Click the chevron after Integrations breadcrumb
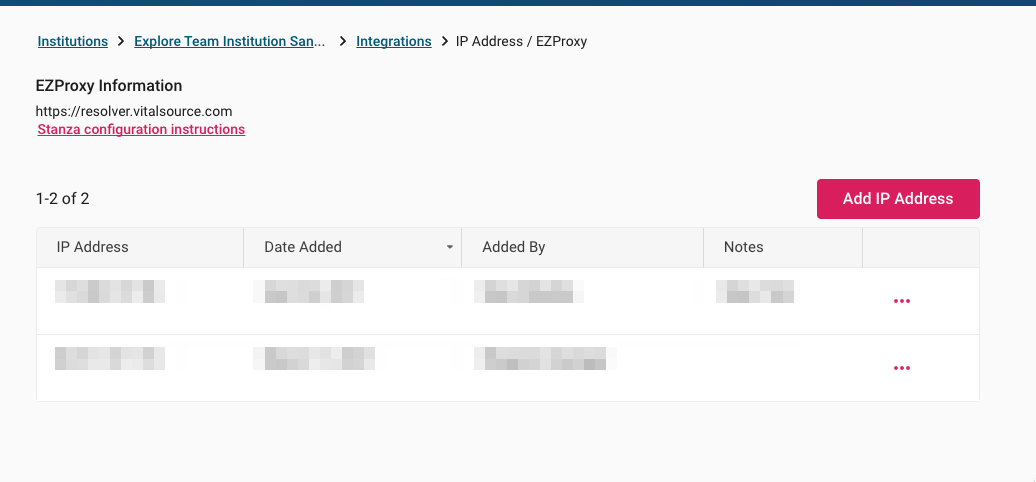Viewport: 1036px width, 482px height. click(x=444, y=41)
